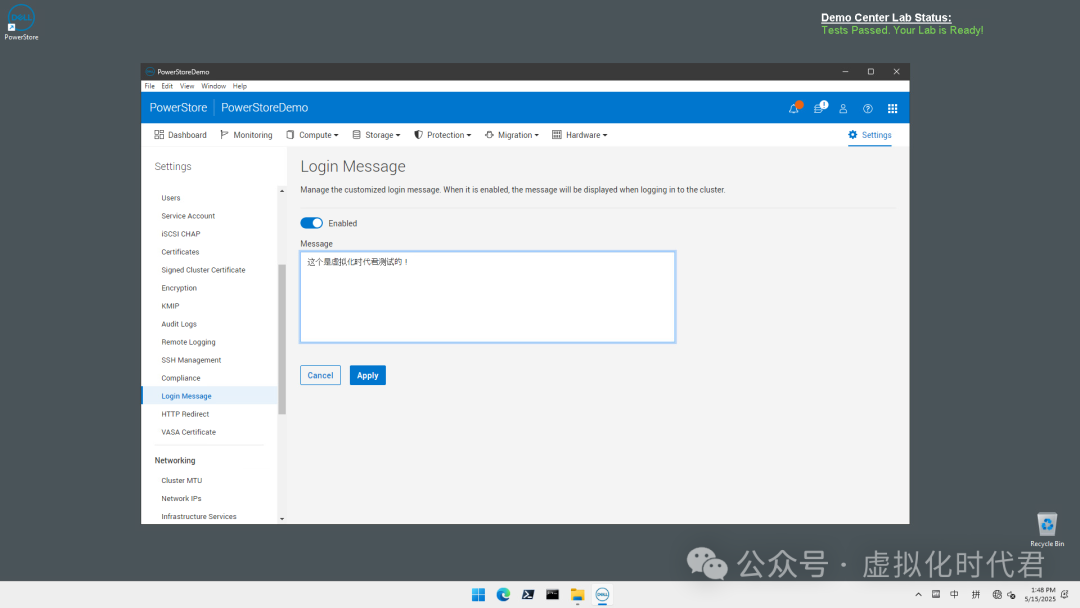The height and width of the screenshot is (608, 1080).
Task: Open the Windows Start menu
Action: tap(478, 595)
